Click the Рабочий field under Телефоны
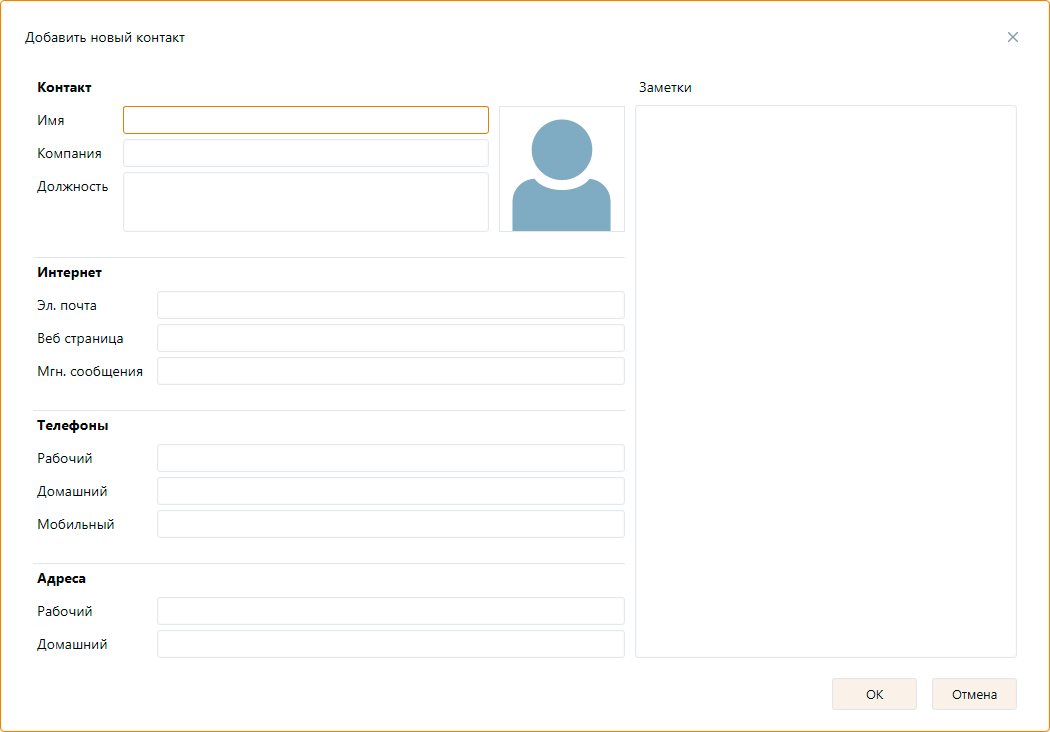 click(x=390, y=458)
